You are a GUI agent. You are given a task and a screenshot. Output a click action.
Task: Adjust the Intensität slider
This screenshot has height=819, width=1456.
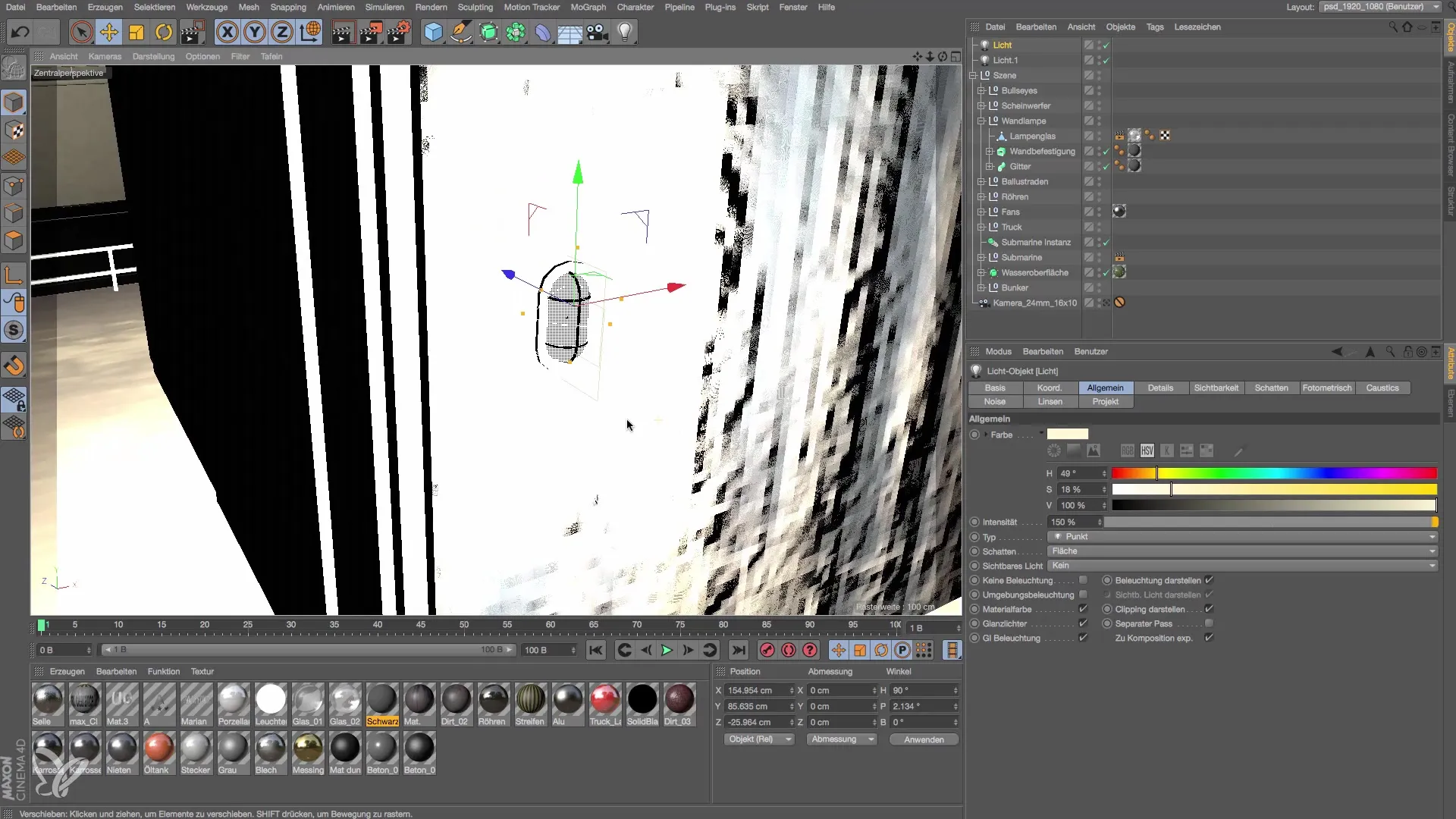pos(1271,522)
